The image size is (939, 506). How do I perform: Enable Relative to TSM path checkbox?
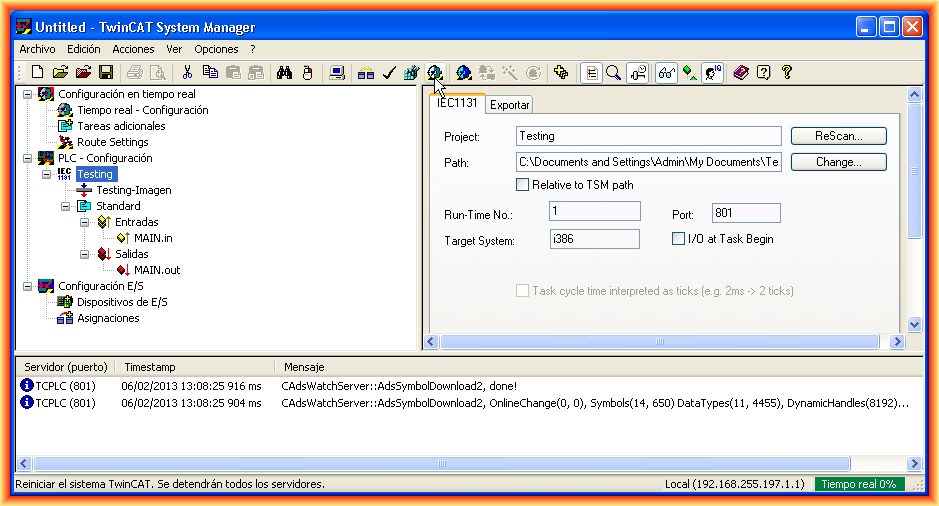pos(522,184)
